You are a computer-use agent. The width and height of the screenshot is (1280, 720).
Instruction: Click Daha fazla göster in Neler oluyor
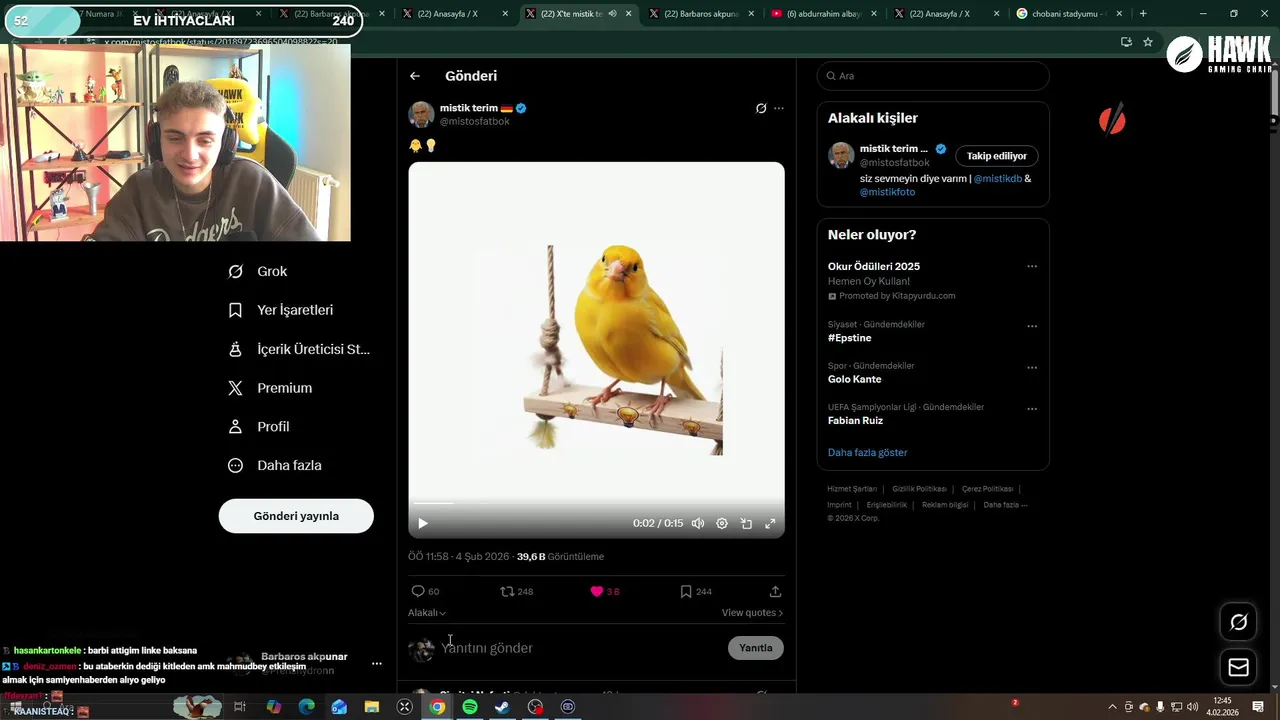click(867, 452)
